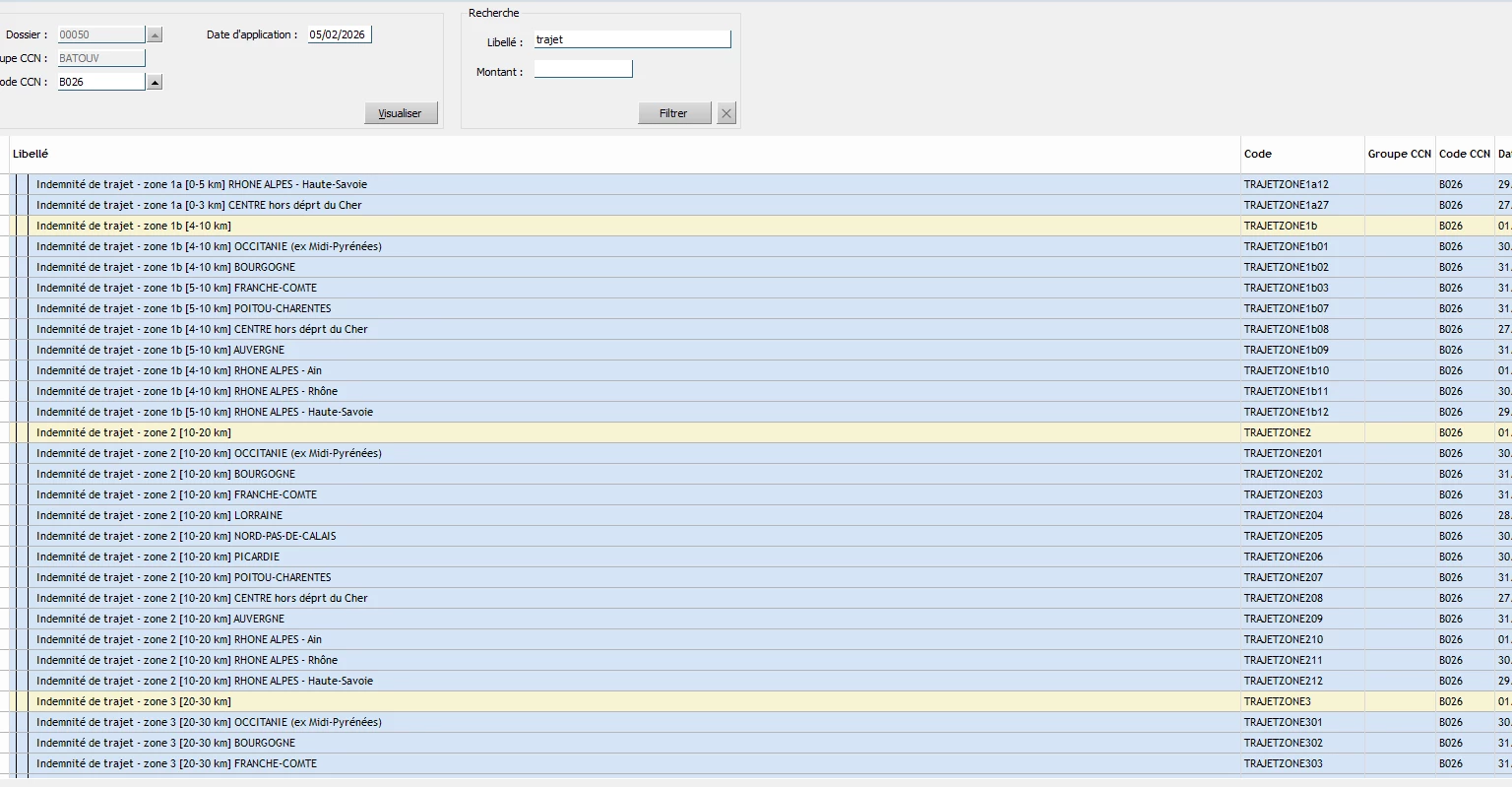Open the Code CCN lookup arrow button
Screen dimensions: 1512x787
coord(155,82)
